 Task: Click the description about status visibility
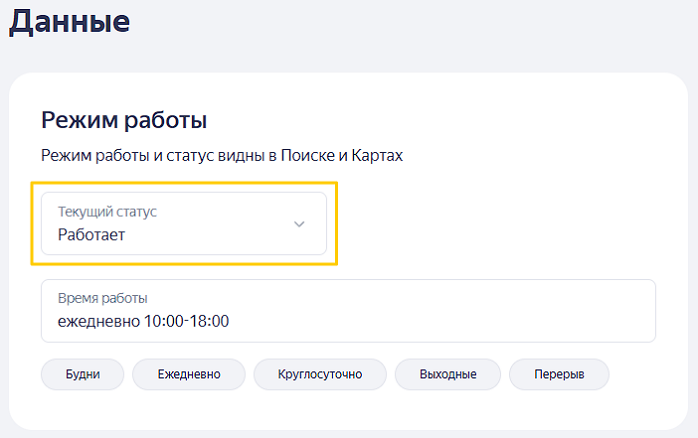coord(221,155)
